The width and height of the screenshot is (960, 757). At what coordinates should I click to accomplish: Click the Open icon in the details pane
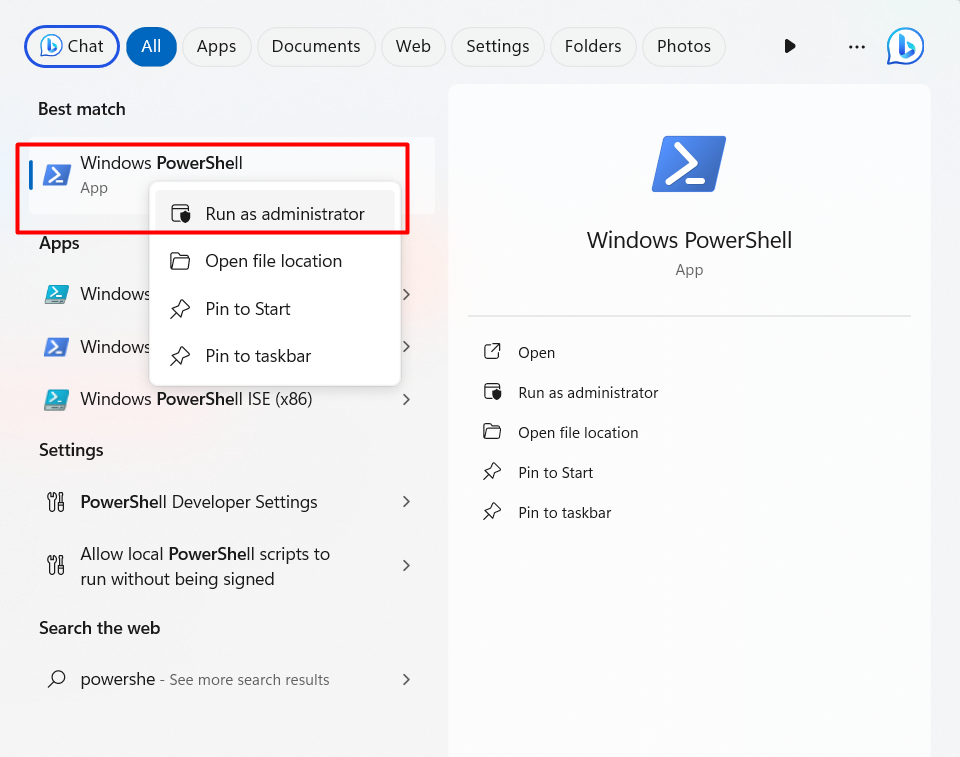click(x=492, y=352)
